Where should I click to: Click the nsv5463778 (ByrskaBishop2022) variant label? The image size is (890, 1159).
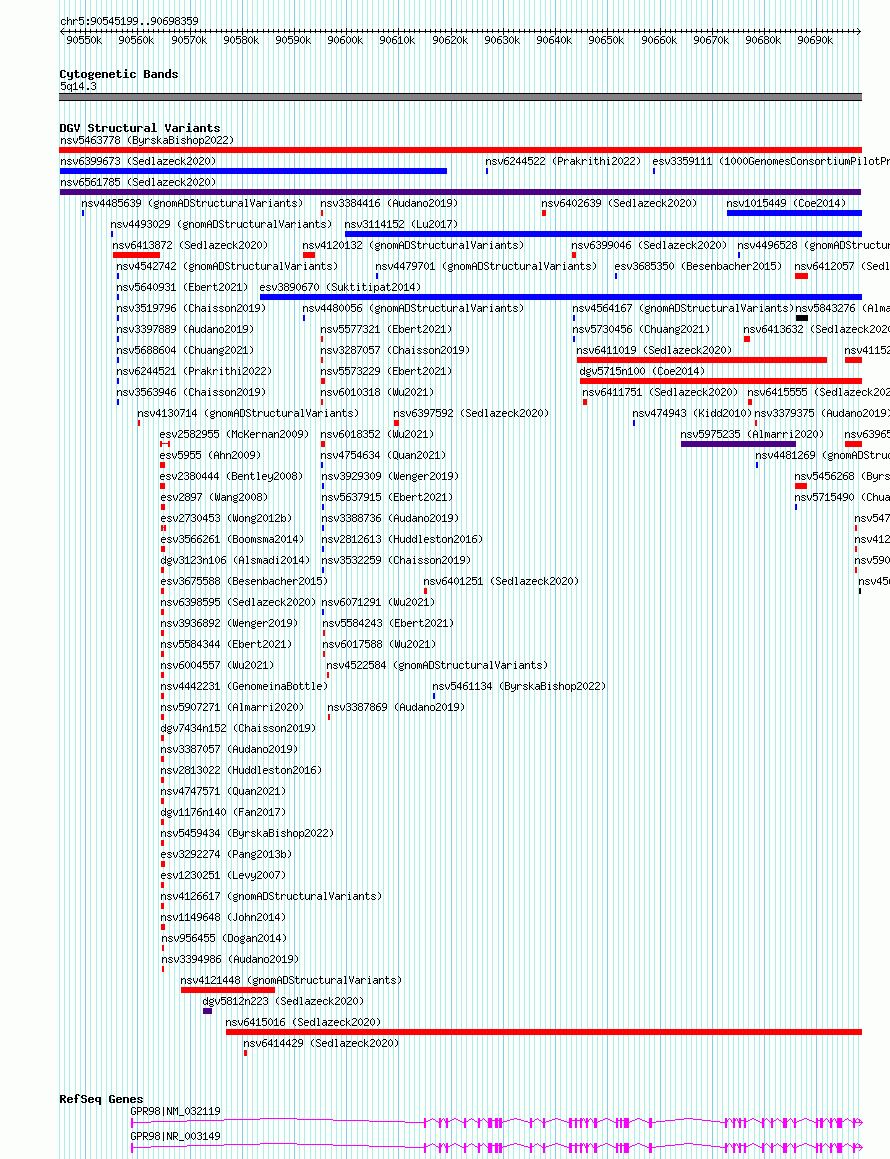tap(147, 140)
